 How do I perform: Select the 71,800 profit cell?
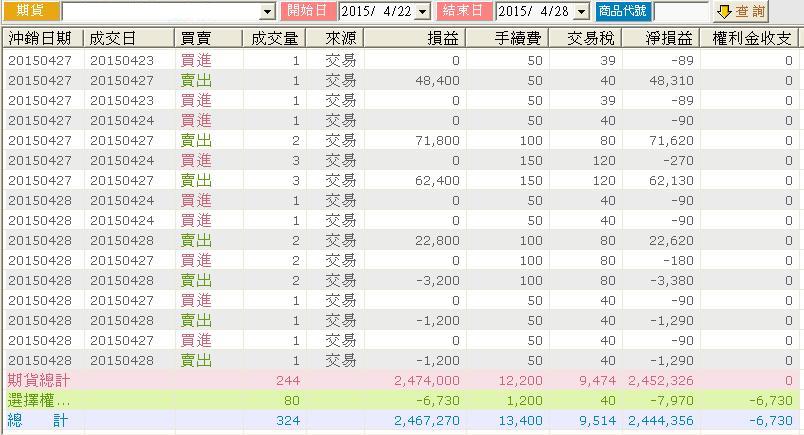437,141
